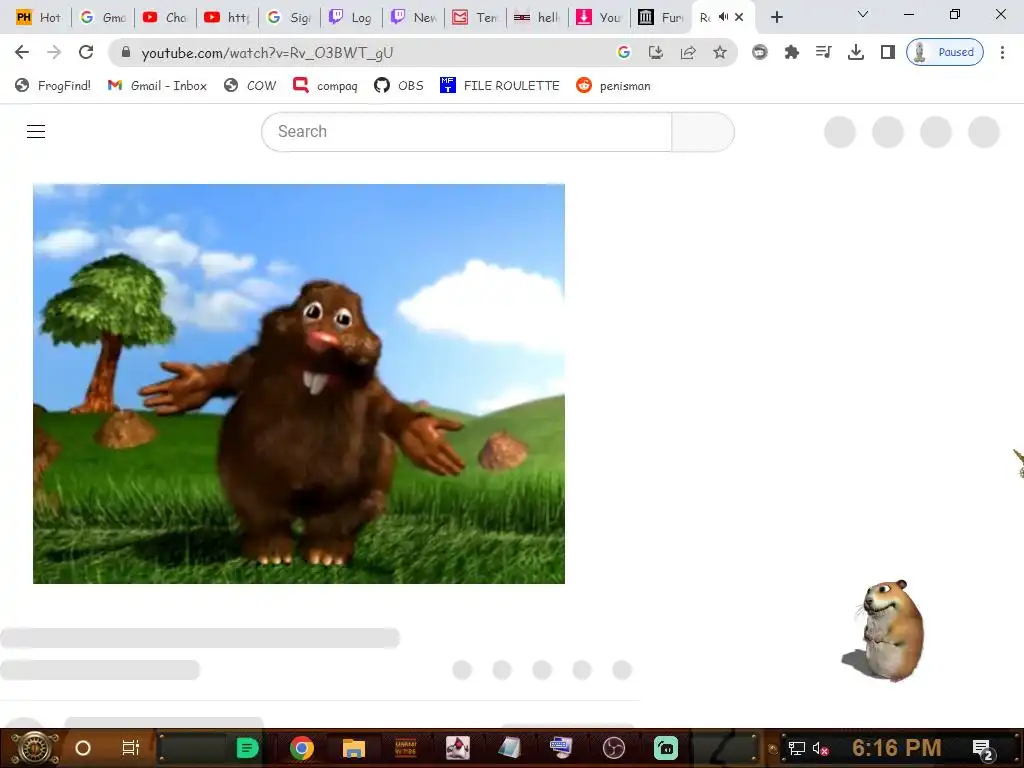Open the Gmail - Inbox bookmark
The height and width of the screenshot is (768, 1024).
tap(157, 86)
